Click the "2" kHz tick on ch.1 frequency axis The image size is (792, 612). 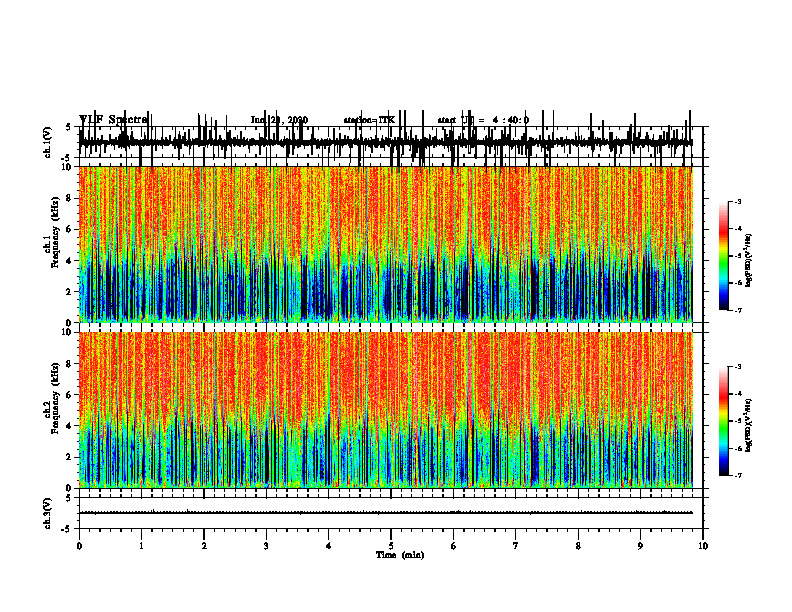coord(69,291)
